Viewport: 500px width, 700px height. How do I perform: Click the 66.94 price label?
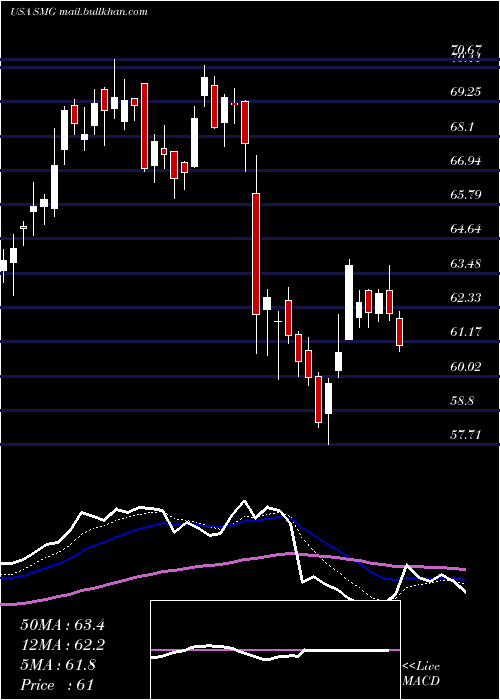tap(466, 161)
